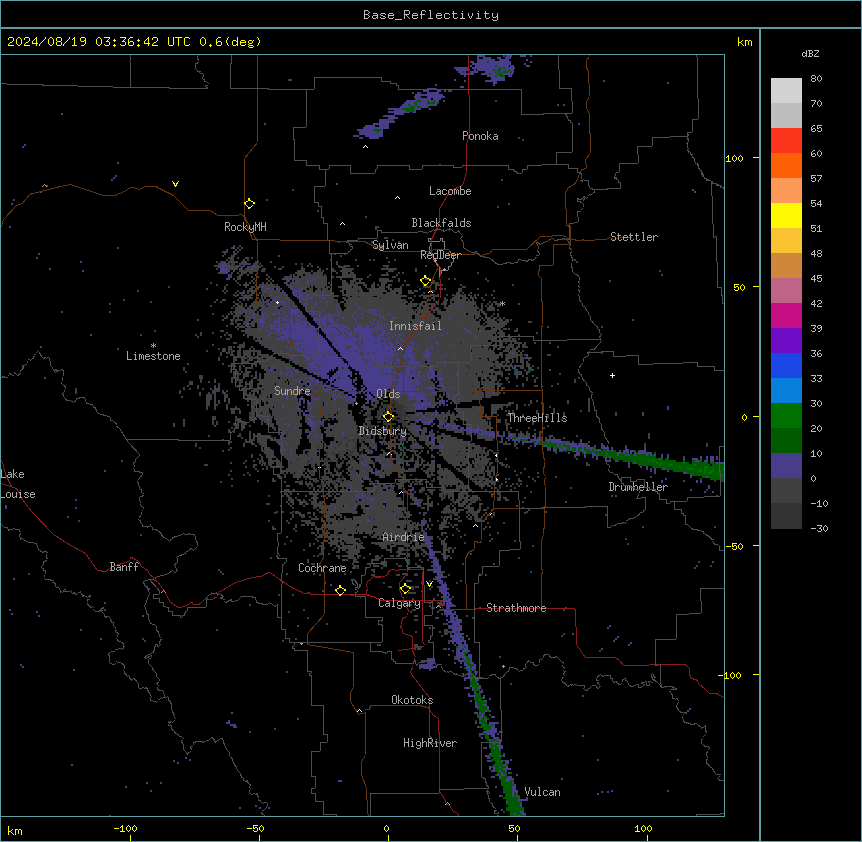The height and width of the screenshot is (842, 862).
Task: Click the Base_Reflectivity title
Action: click(431, 15)
